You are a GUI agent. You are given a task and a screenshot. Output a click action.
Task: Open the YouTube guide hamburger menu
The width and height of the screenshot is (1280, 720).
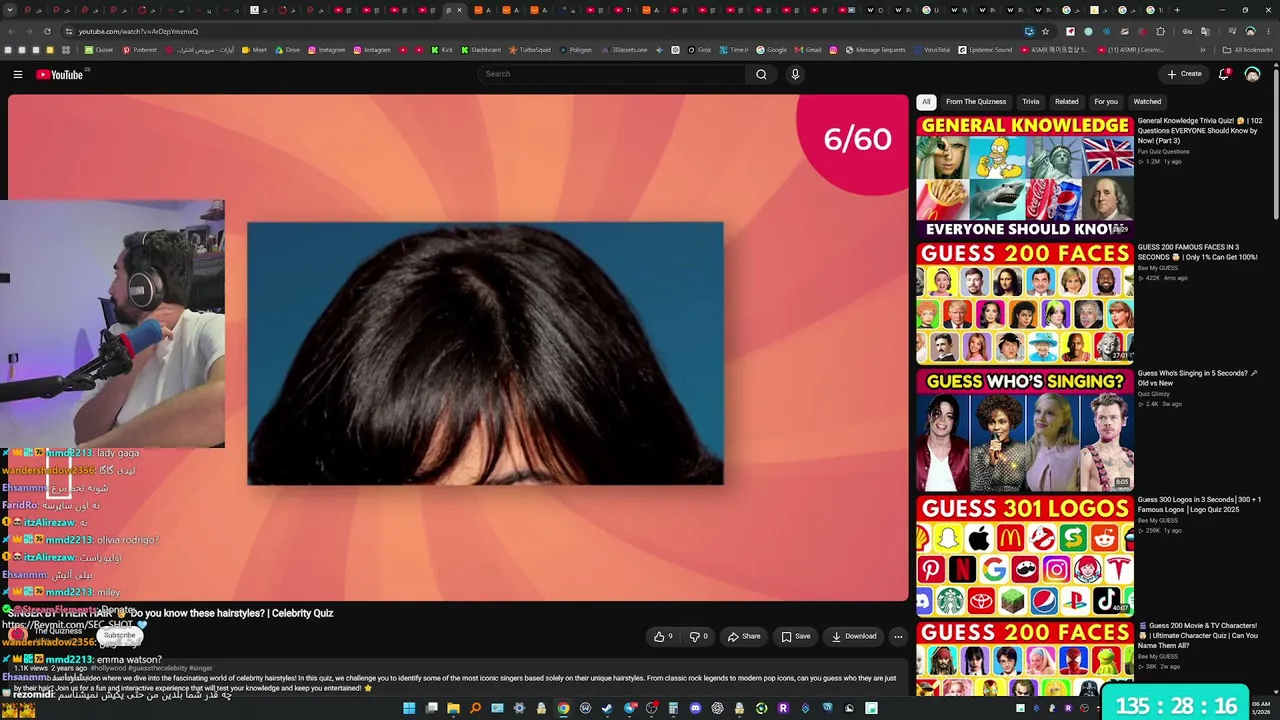tap(18, 74)
